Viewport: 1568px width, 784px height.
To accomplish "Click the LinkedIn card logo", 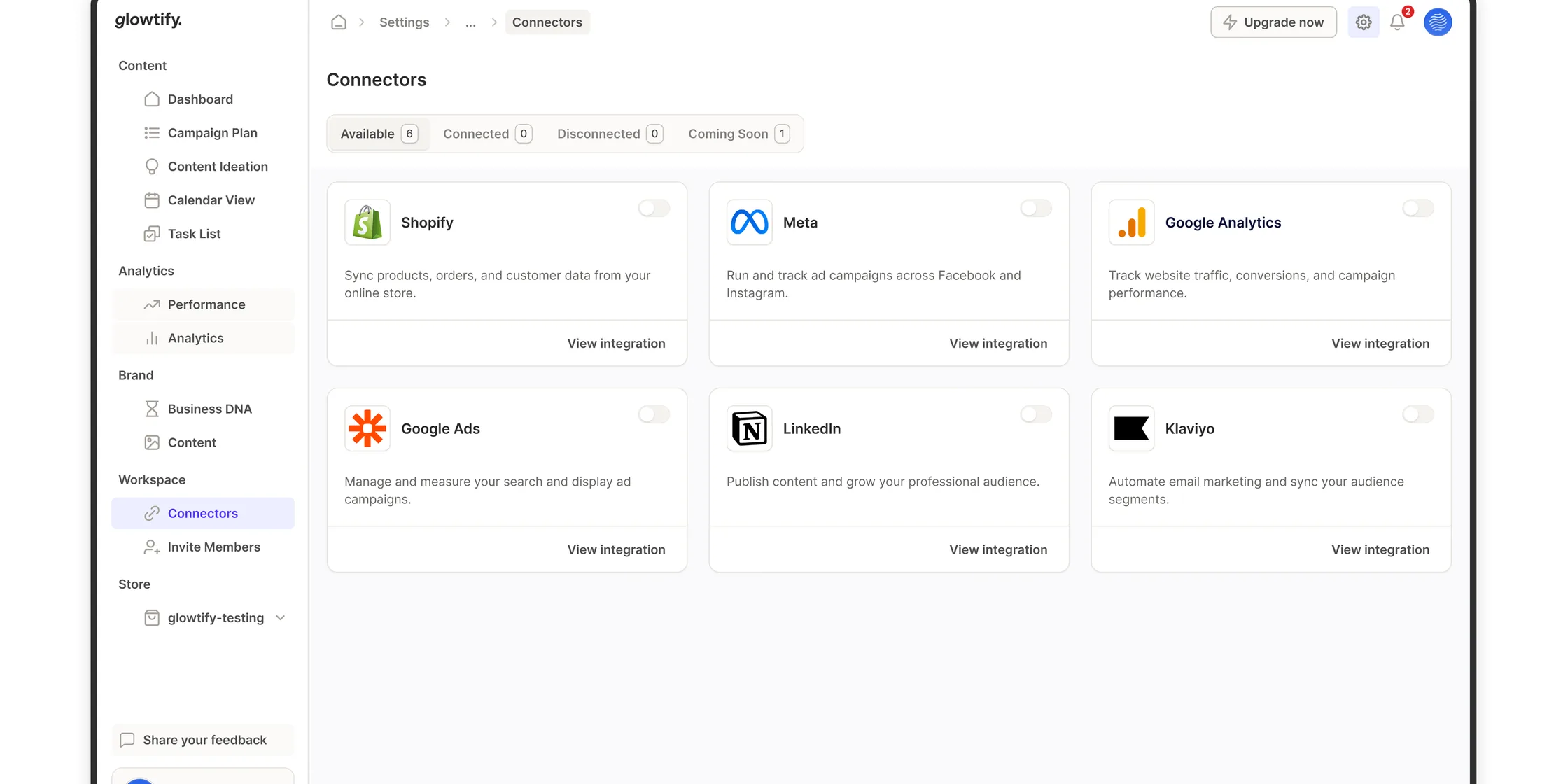I will click(749, 428).
